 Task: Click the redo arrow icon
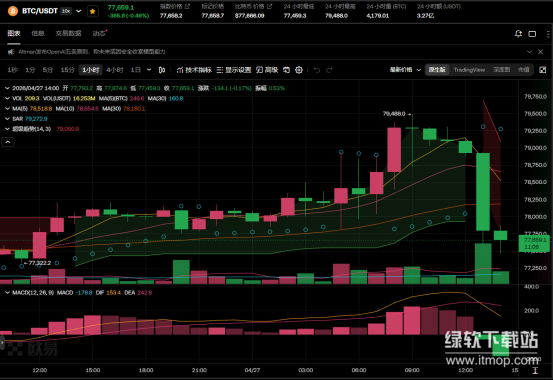(x=329, y=70)
